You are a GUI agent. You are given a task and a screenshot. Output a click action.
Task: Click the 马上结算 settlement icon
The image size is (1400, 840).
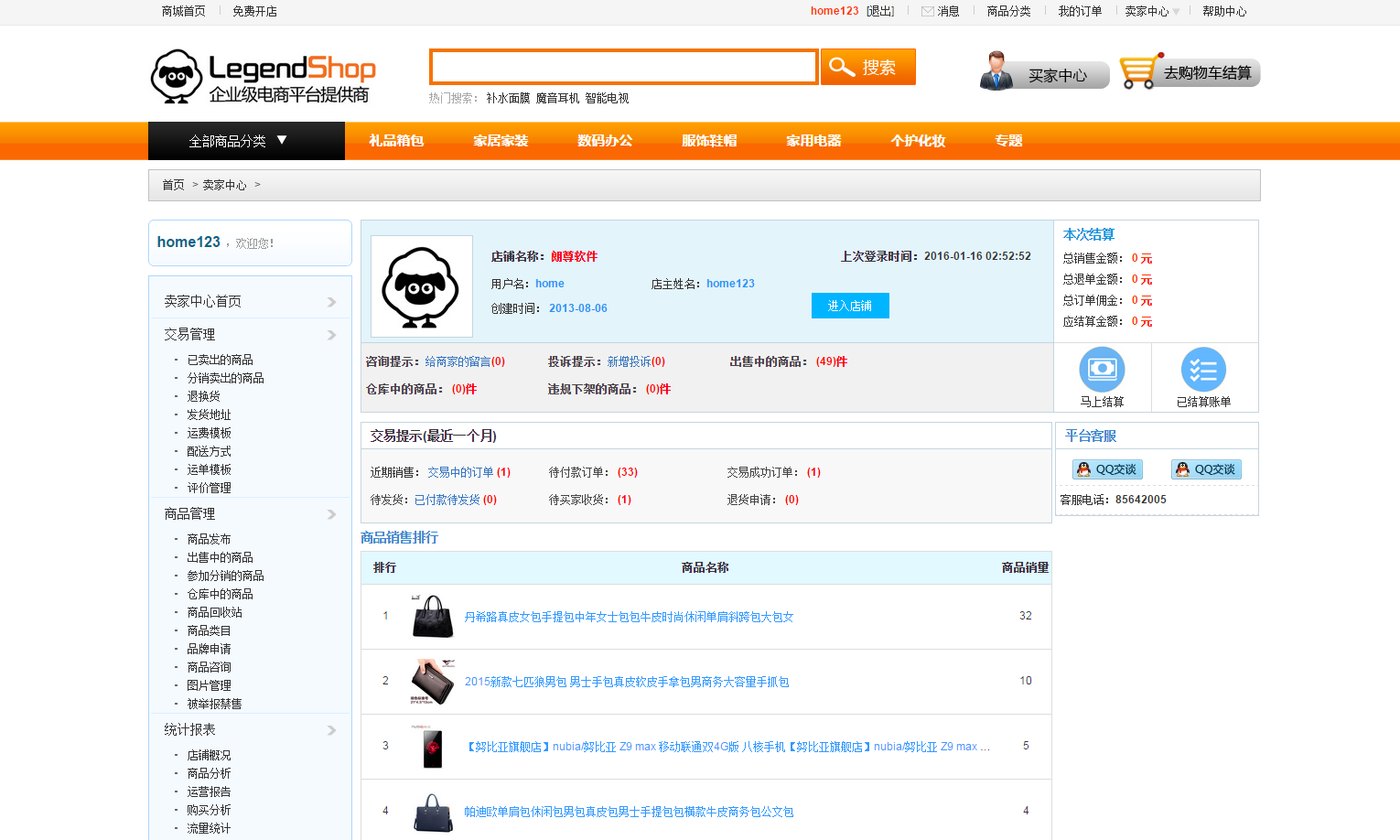[x=1102, y=370]
